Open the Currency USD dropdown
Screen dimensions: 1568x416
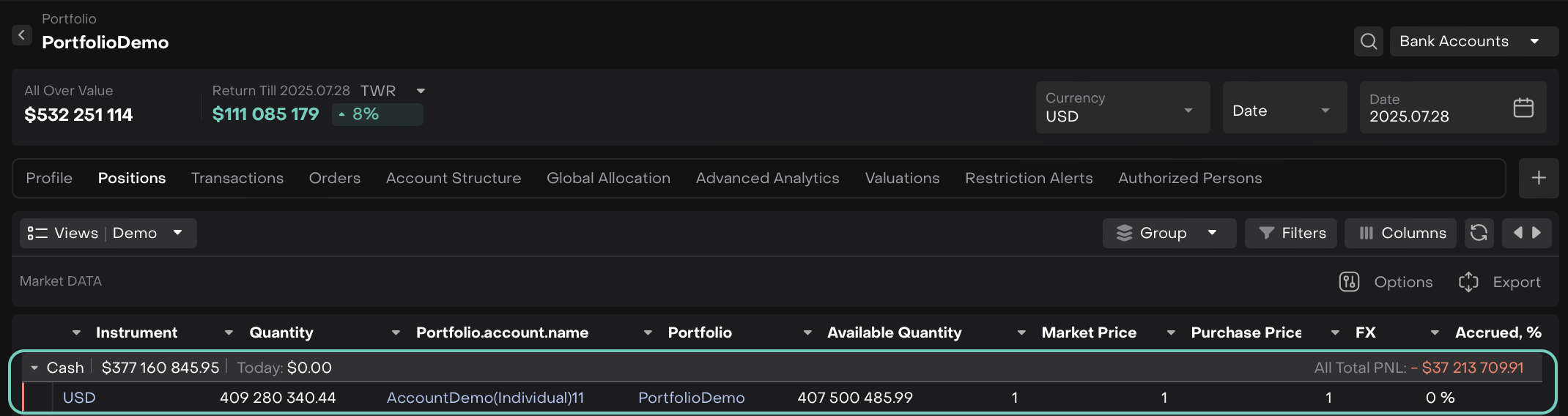(1122, 108)
